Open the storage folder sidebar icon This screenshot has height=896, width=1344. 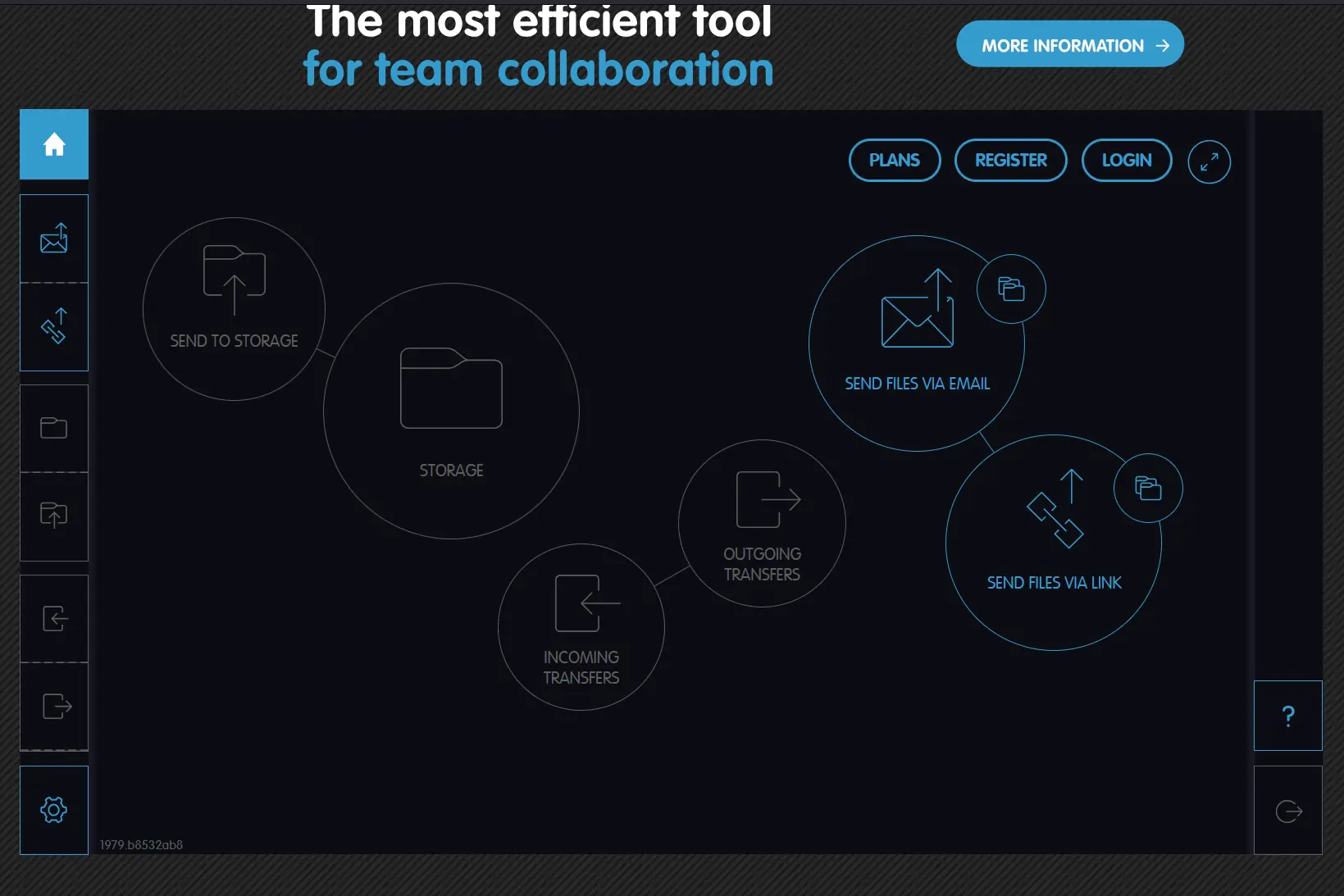[54, 428]
